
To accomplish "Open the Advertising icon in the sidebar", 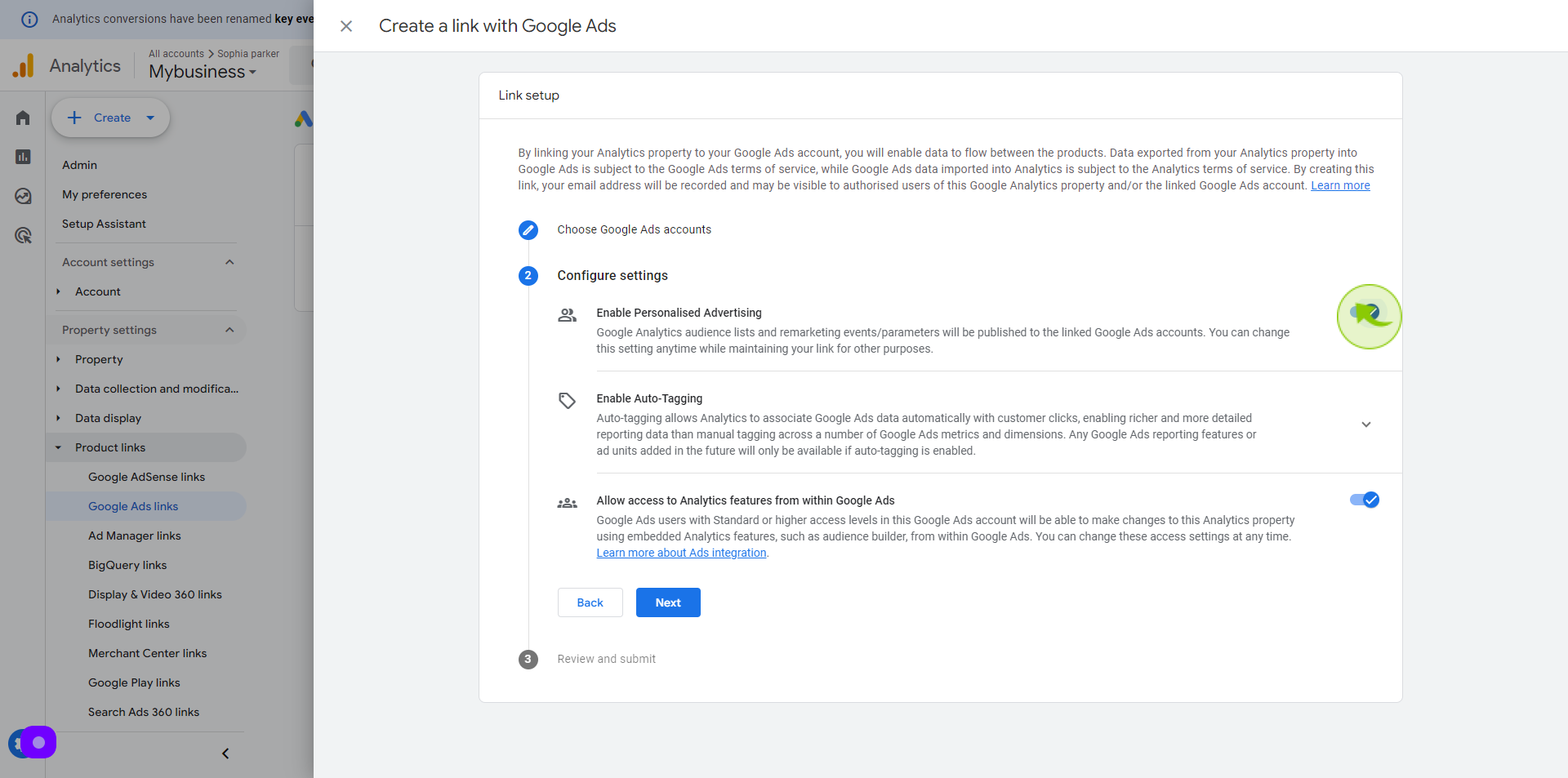I will point(23,235).
